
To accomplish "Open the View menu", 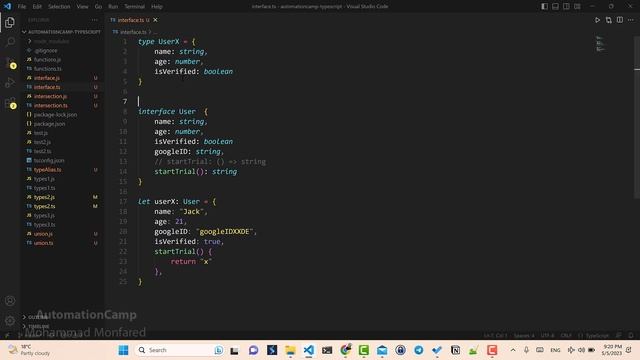I will click(82, 7).
